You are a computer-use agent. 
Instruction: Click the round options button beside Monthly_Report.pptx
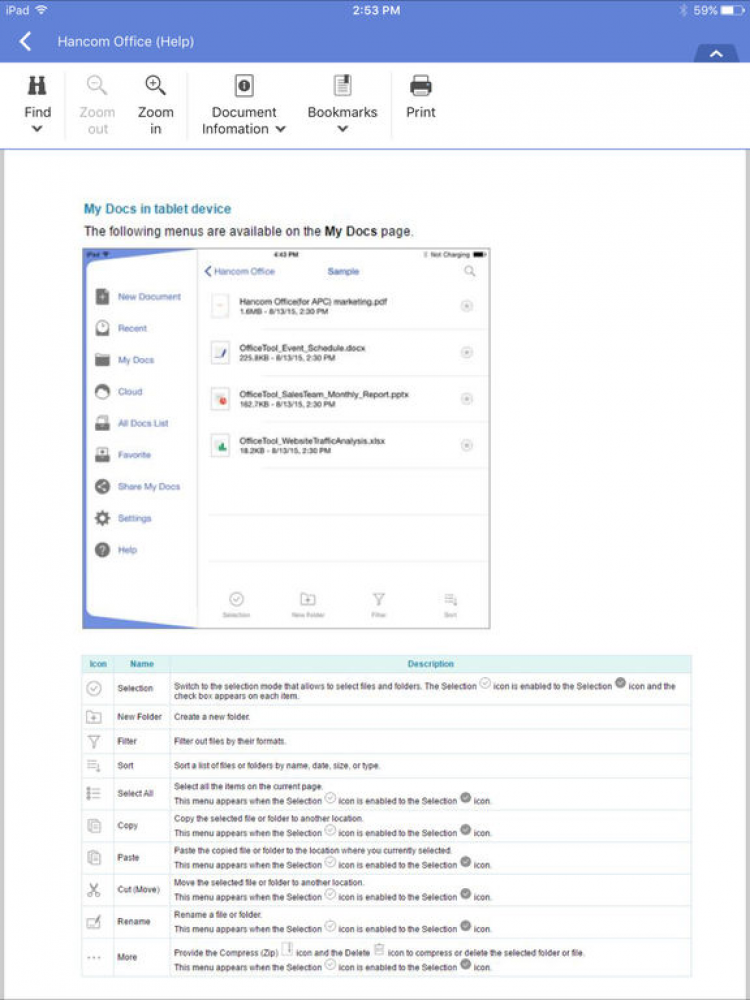click(x=467, y=399)
